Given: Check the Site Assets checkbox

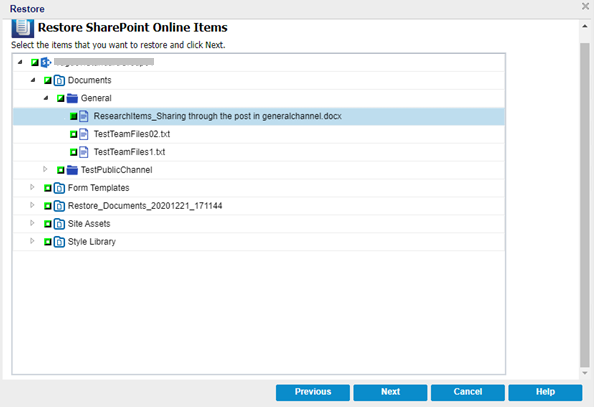Looking at the screenshot, I should [48, 224].
